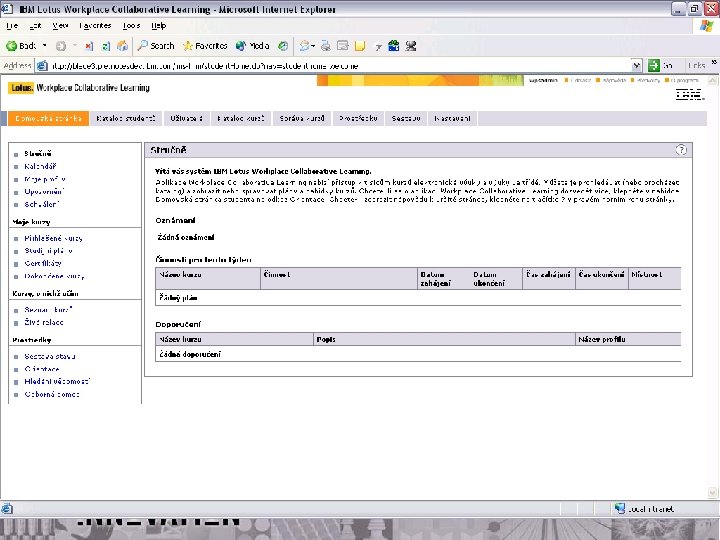This screenshot has width=720, height=540.
Task: Open the Živé relace link
Action: click(x=44, y=322)
